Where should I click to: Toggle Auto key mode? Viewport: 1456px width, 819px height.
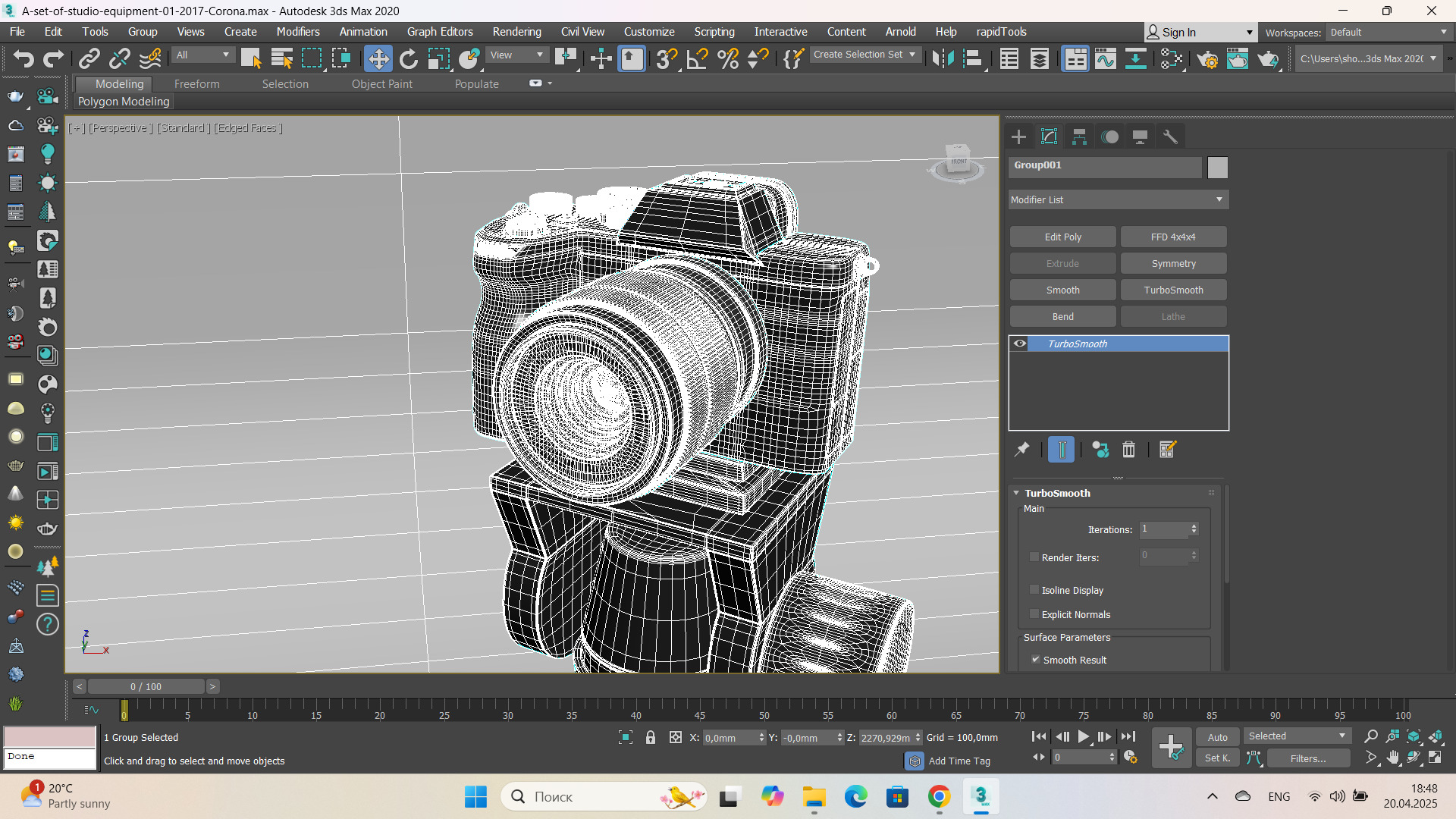(x=1217, y=737)
